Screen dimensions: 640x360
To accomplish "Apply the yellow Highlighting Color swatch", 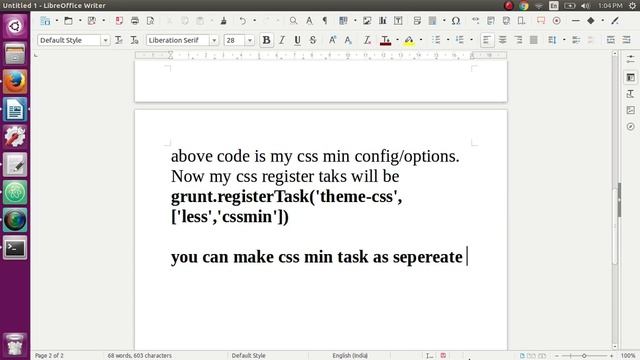I will pyautogui.click(x=409, y=40).
